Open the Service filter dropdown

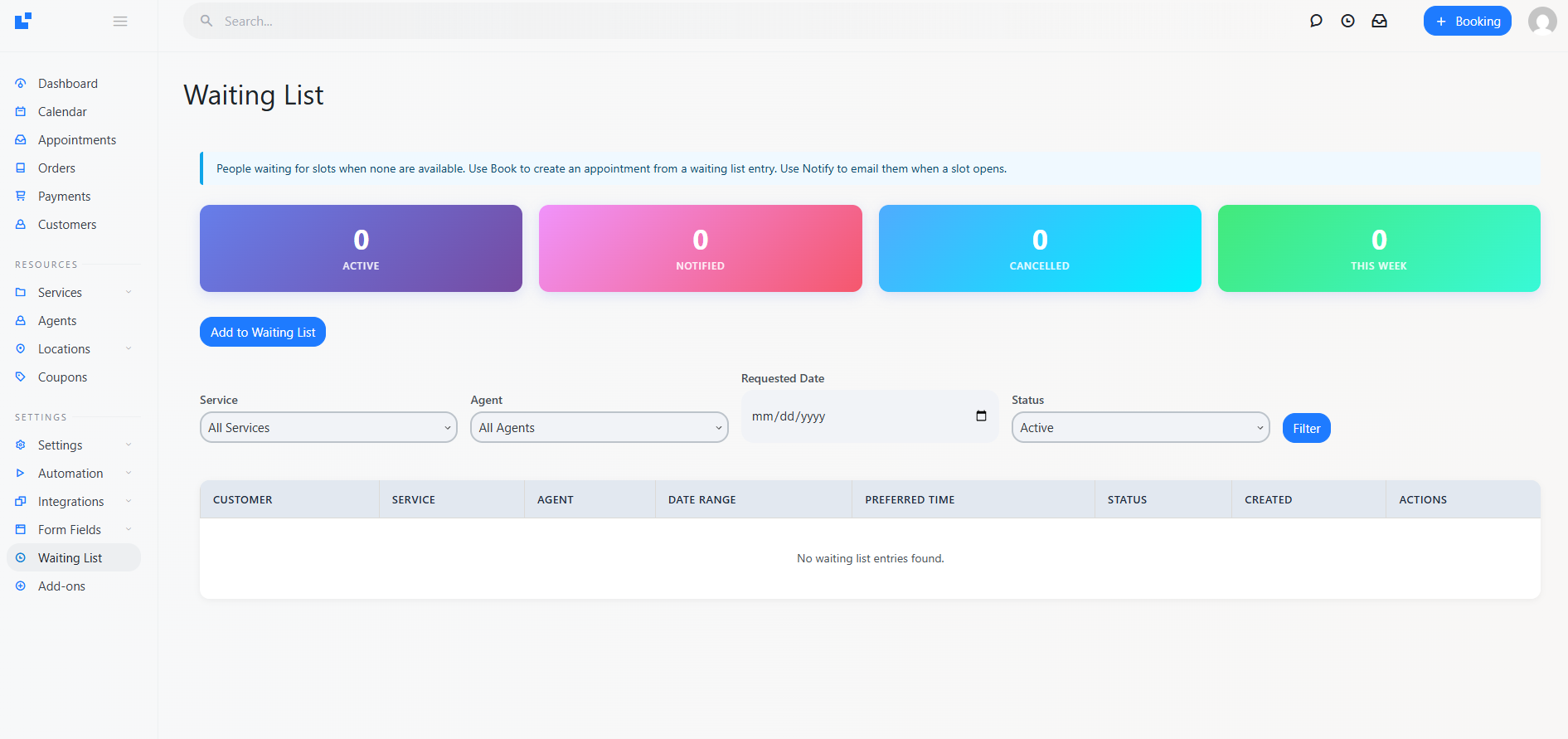pos(328,428)
